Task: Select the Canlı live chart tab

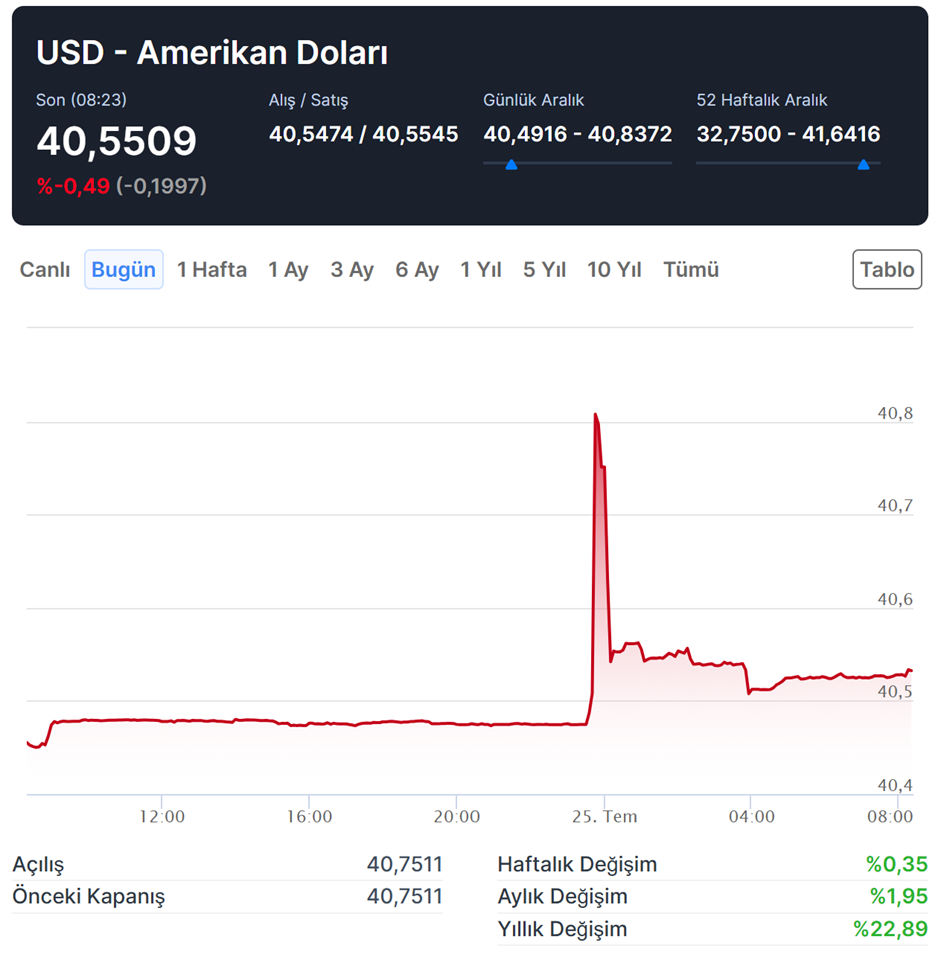Action: [x=45, y=270]
